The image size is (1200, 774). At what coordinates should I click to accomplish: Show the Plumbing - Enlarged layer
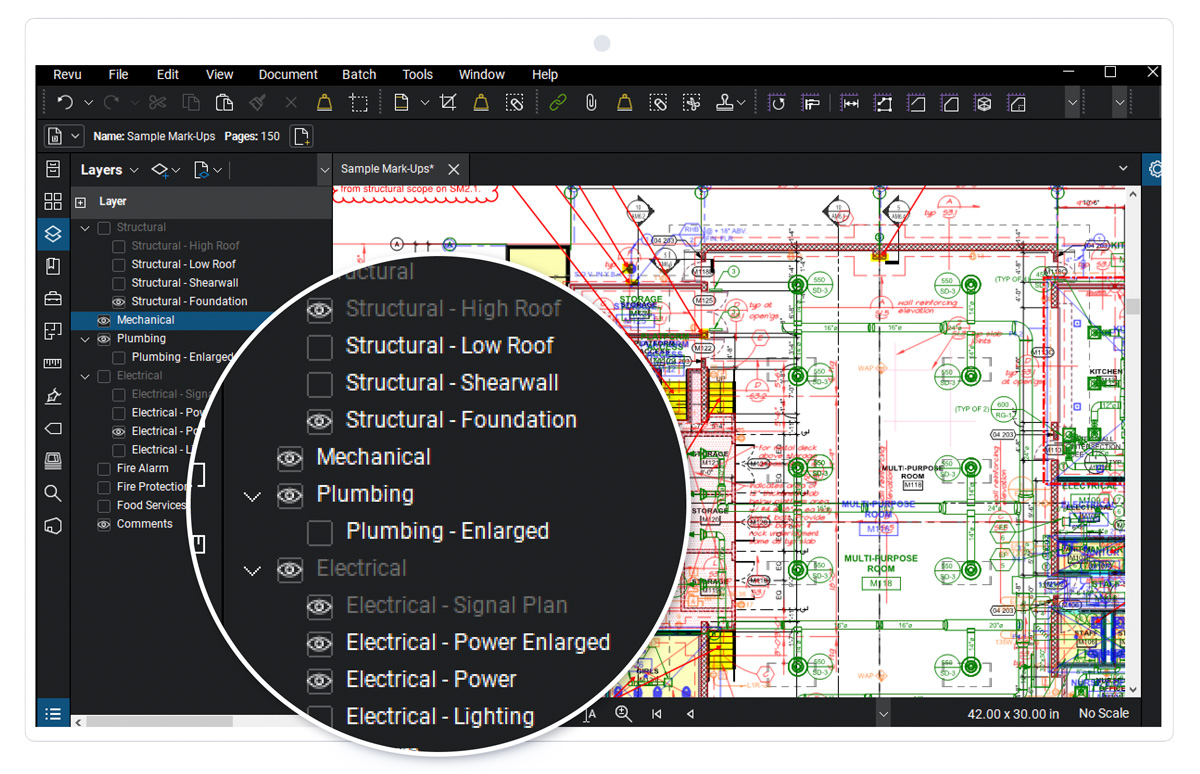[119, 357]
